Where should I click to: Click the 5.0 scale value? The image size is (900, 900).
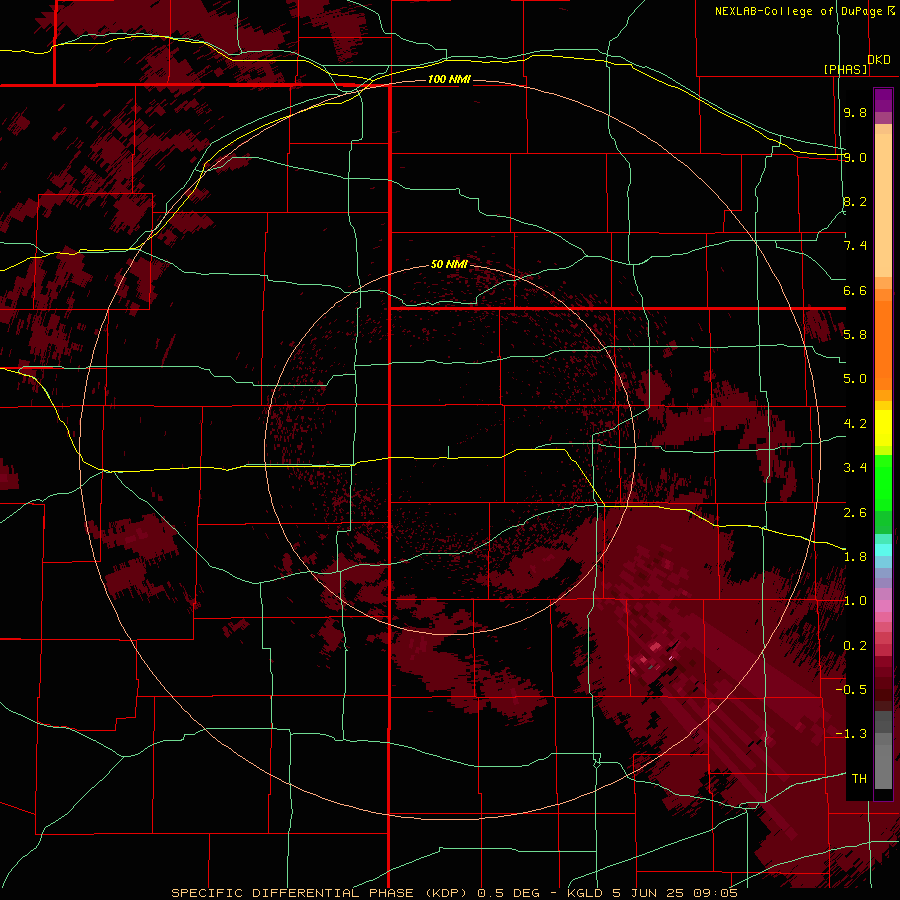pyautogui.click(x=855, y=379)
